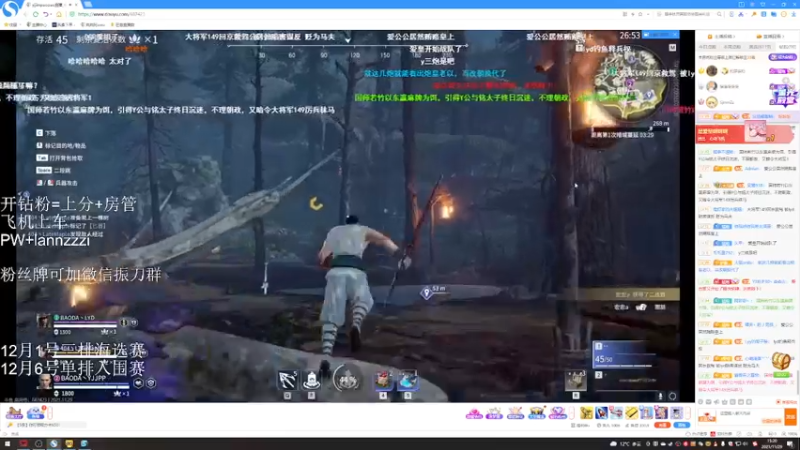Select the first pink gift icon in gift bar
Screen dimensions: 800x450
point(474,413)
